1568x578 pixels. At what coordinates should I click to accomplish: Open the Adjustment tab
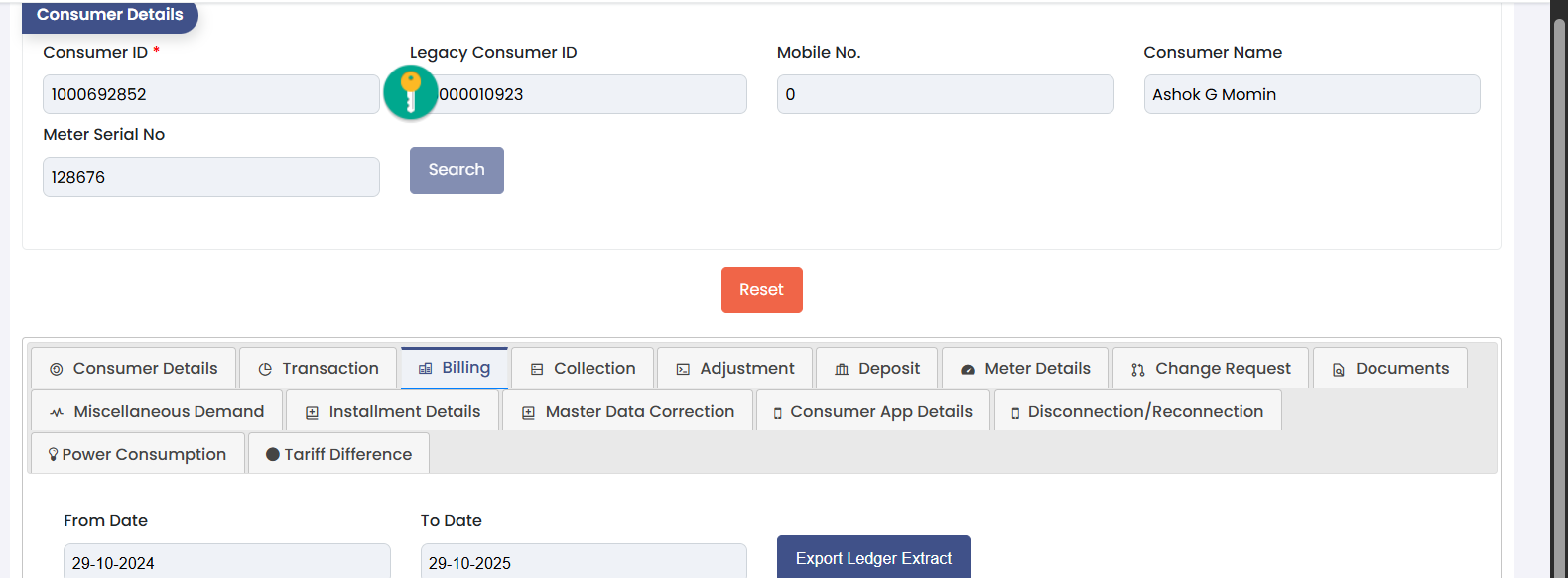click(x=735, y=369)
